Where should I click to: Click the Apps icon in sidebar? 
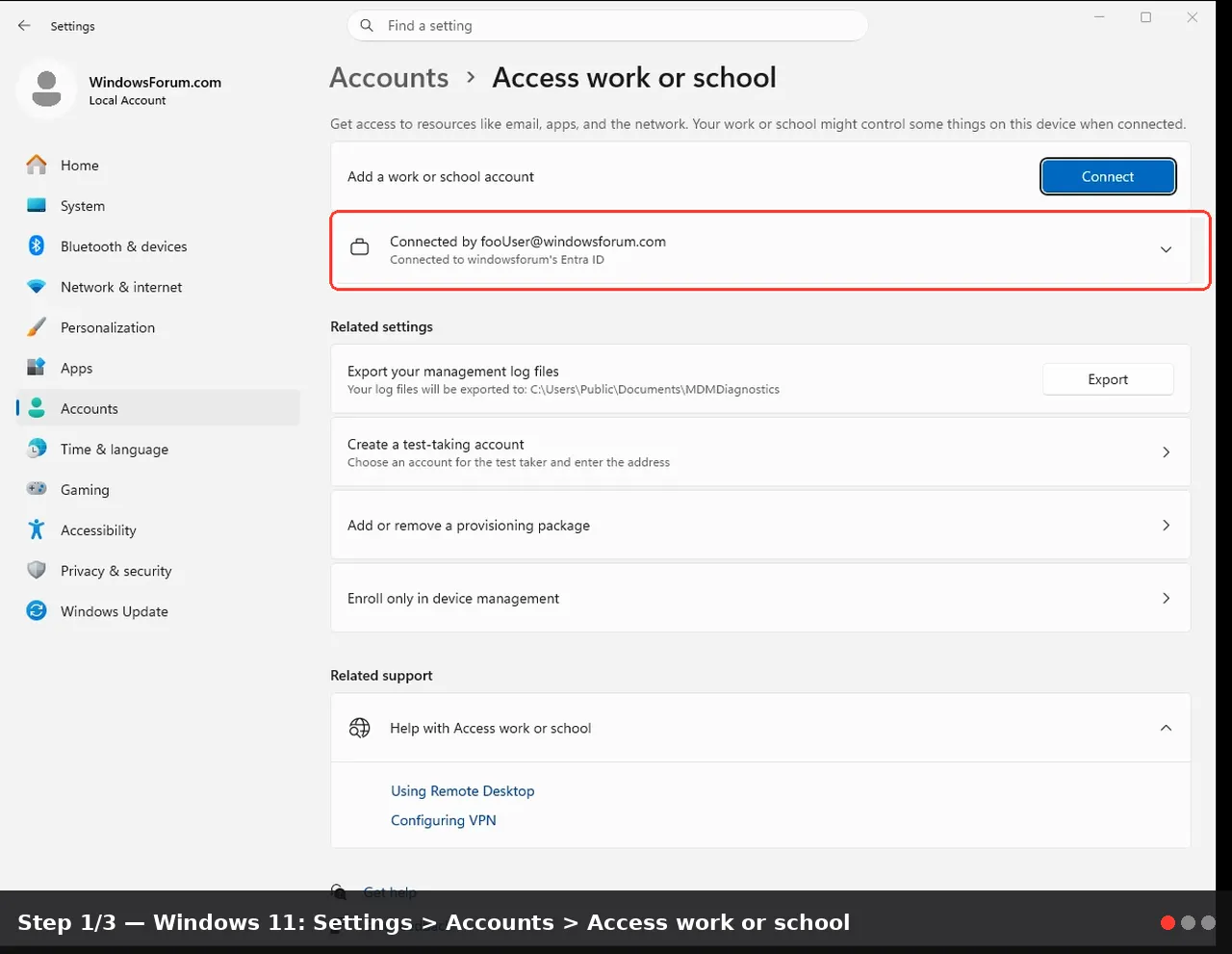coord(37,368)
